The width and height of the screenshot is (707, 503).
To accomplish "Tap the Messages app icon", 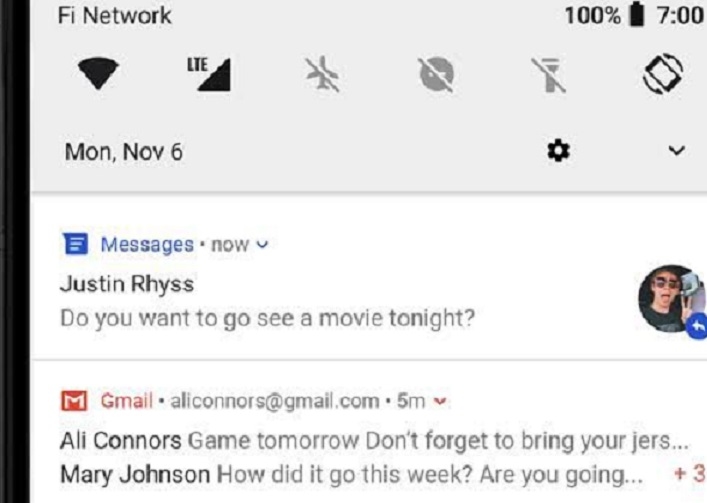I will (x=72, y=245).
